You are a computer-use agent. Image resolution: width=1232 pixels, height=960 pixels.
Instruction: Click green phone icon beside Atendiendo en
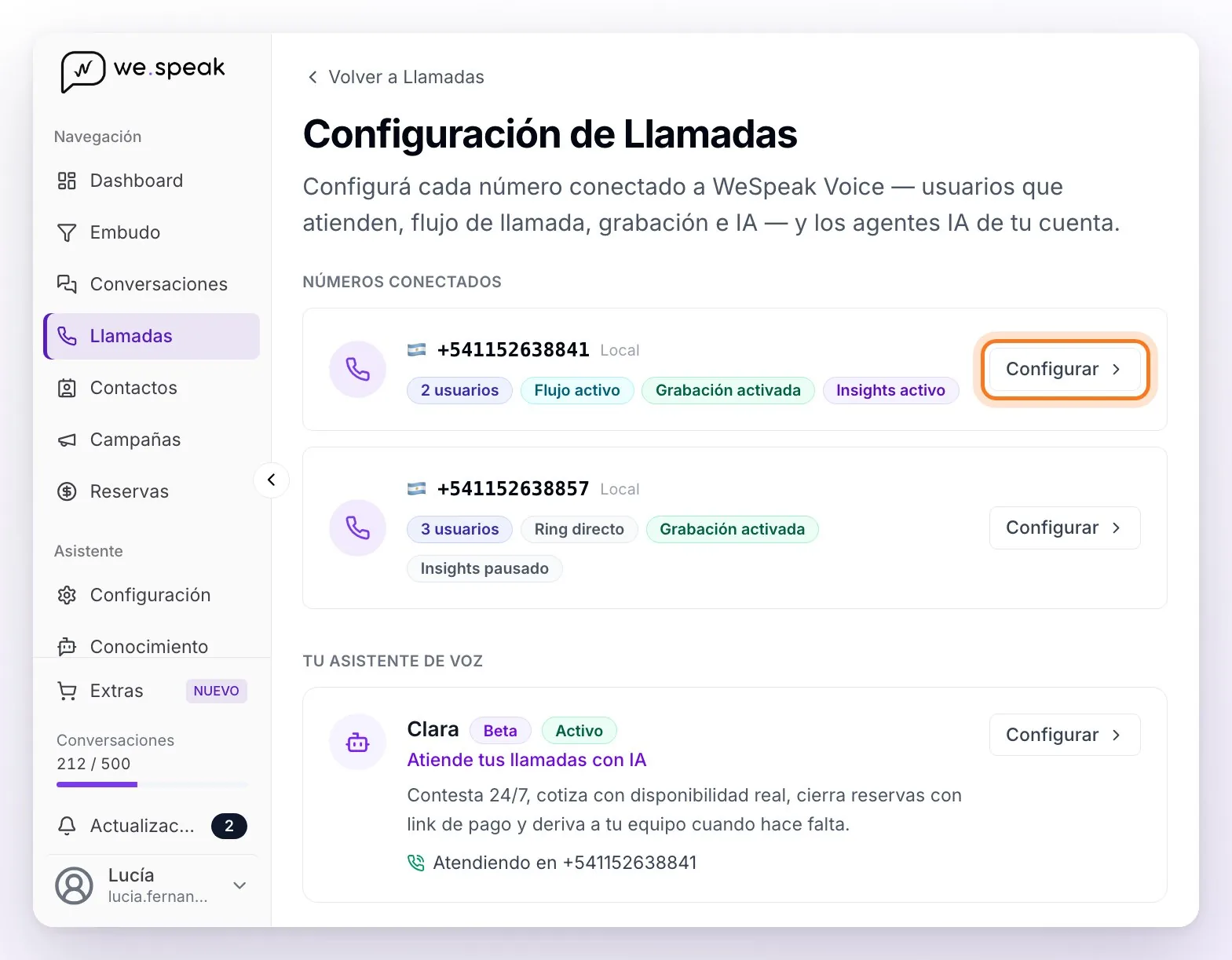pyautogui.click(x=415, y=863)
